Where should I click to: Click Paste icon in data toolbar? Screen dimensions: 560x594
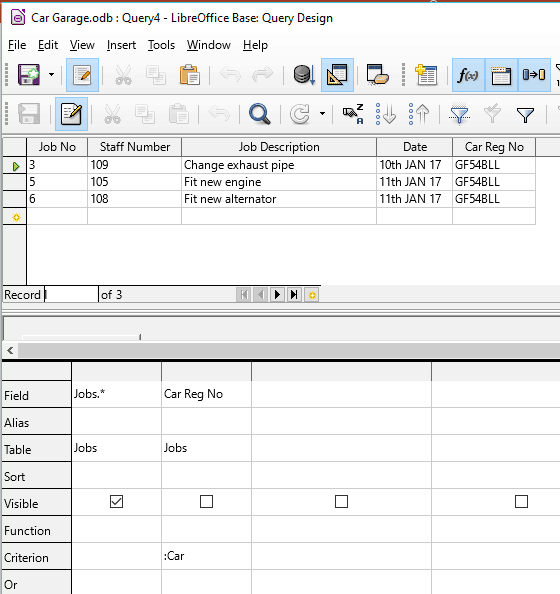click(178, 114)
